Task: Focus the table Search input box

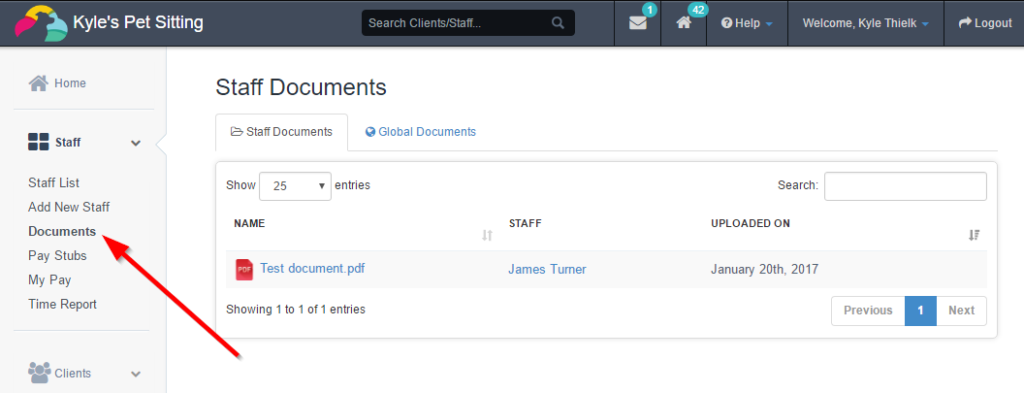Action: pyautogui.click(x=905, y=186)
